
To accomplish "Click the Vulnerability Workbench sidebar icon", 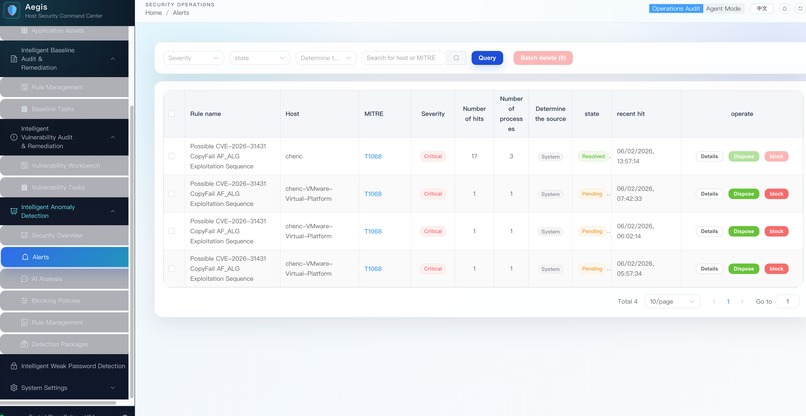I will [x=24, y=166].
